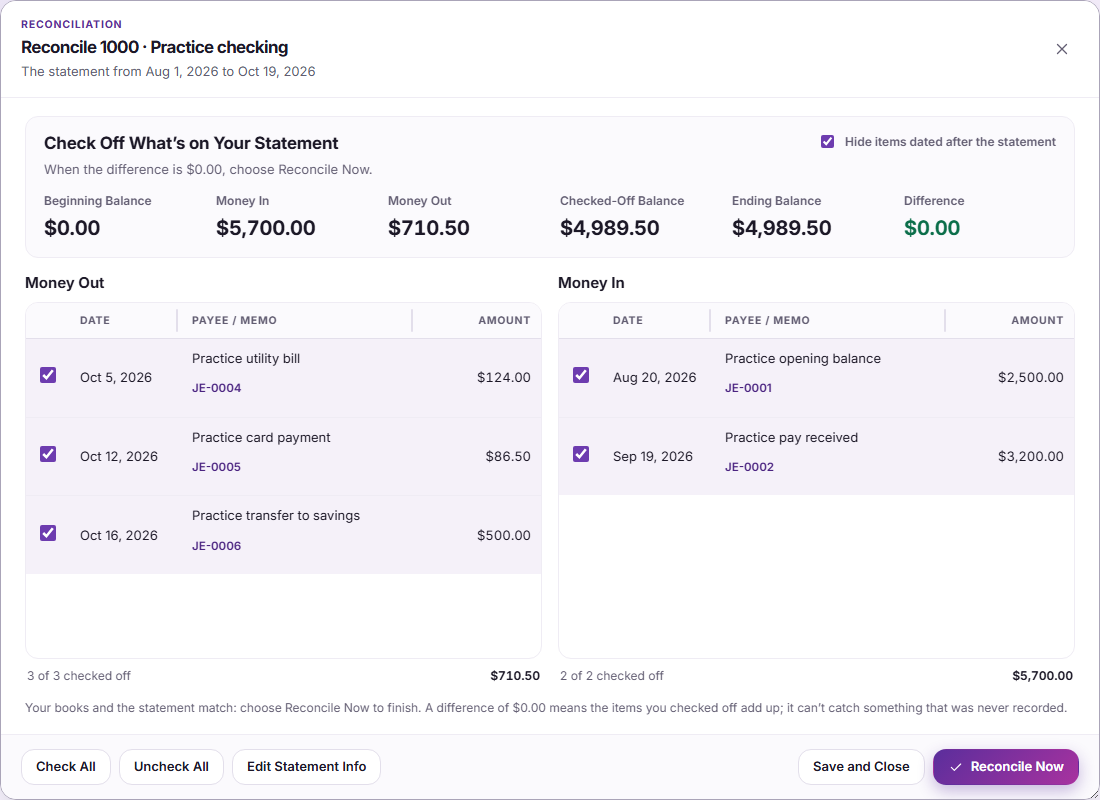Click the Practice utility bill memo text
Viewport: 1100px width, 800px height.
246,359
